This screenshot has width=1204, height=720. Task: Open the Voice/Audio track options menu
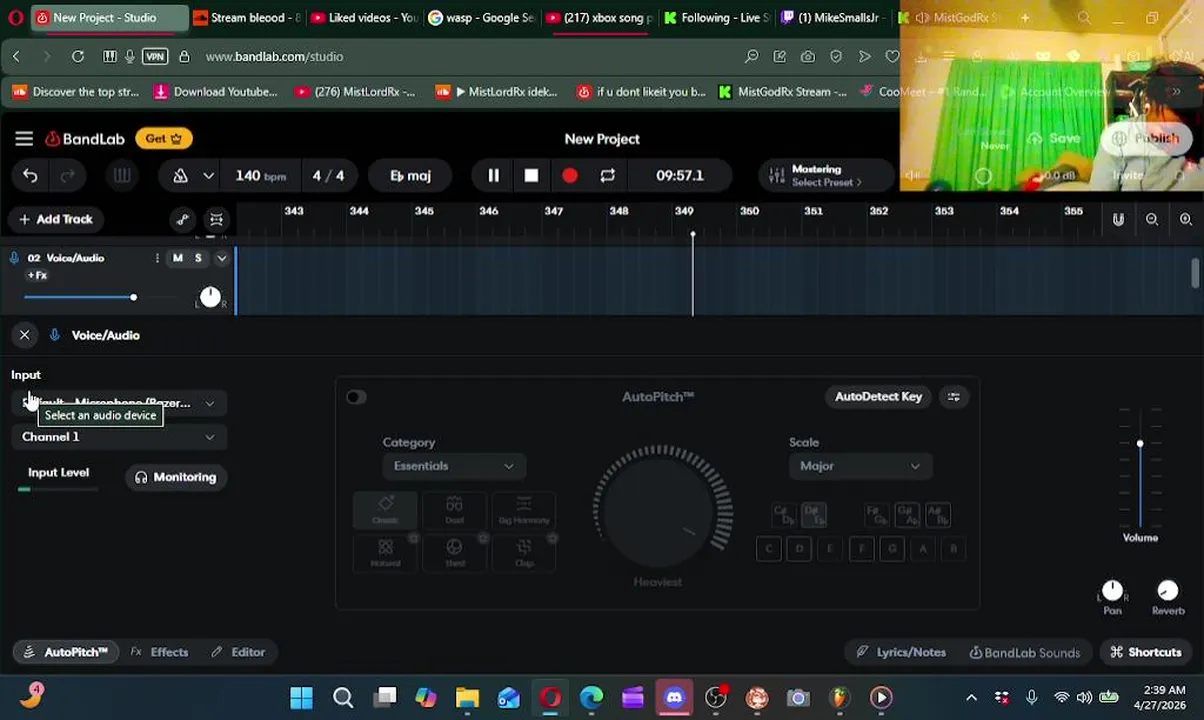tap(157, 258)
